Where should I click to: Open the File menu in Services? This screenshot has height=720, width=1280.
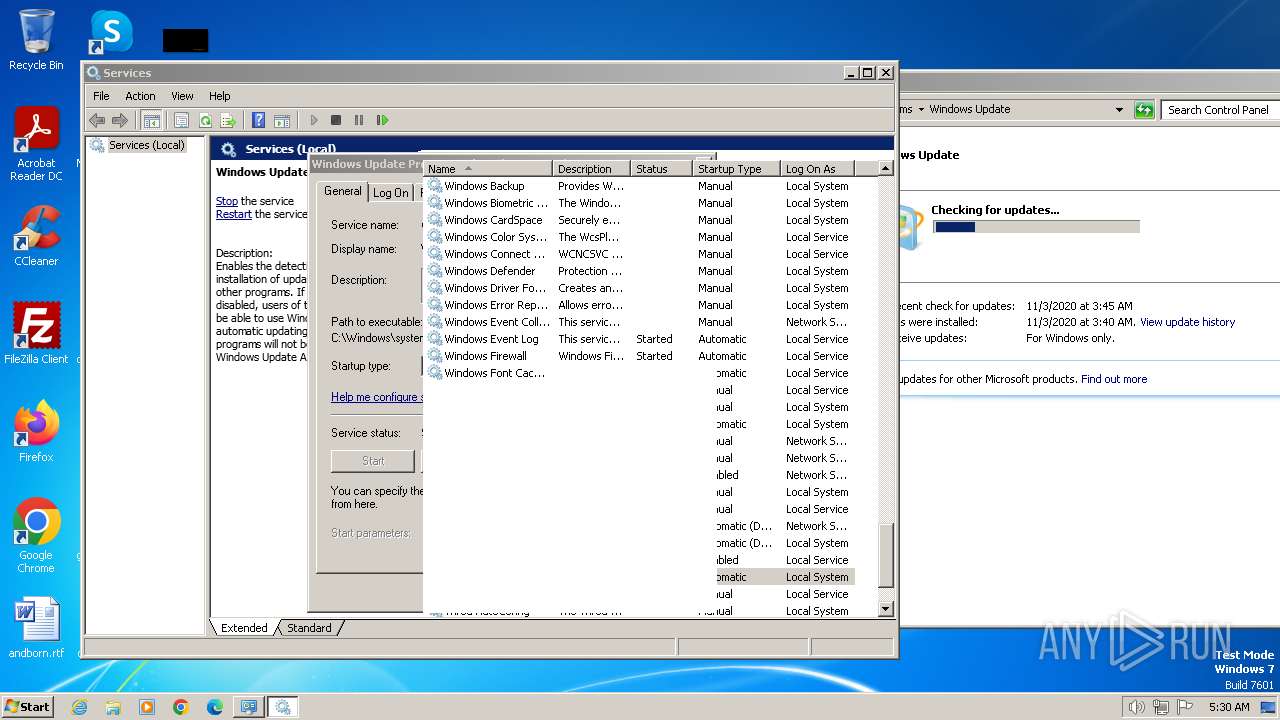tap(101, 96)
